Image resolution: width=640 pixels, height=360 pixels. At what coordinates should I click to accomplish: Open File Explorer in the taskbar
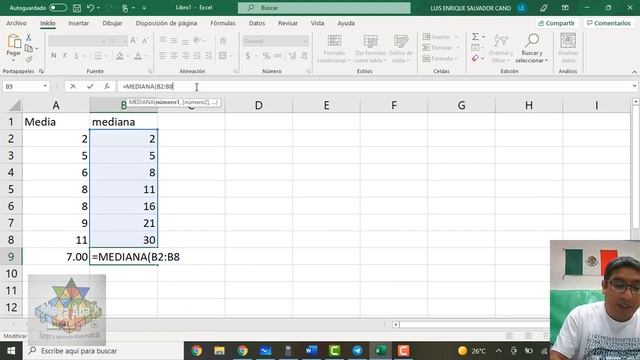pos(219,351)
